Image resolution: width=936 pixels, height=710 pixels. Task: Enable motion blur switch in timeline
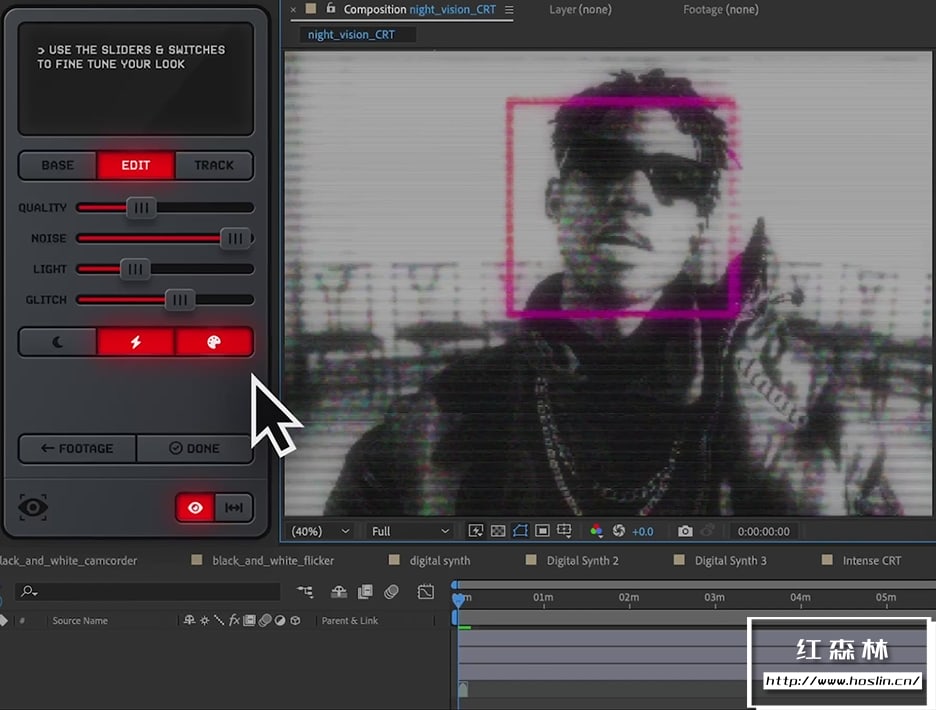click(393, 592)
